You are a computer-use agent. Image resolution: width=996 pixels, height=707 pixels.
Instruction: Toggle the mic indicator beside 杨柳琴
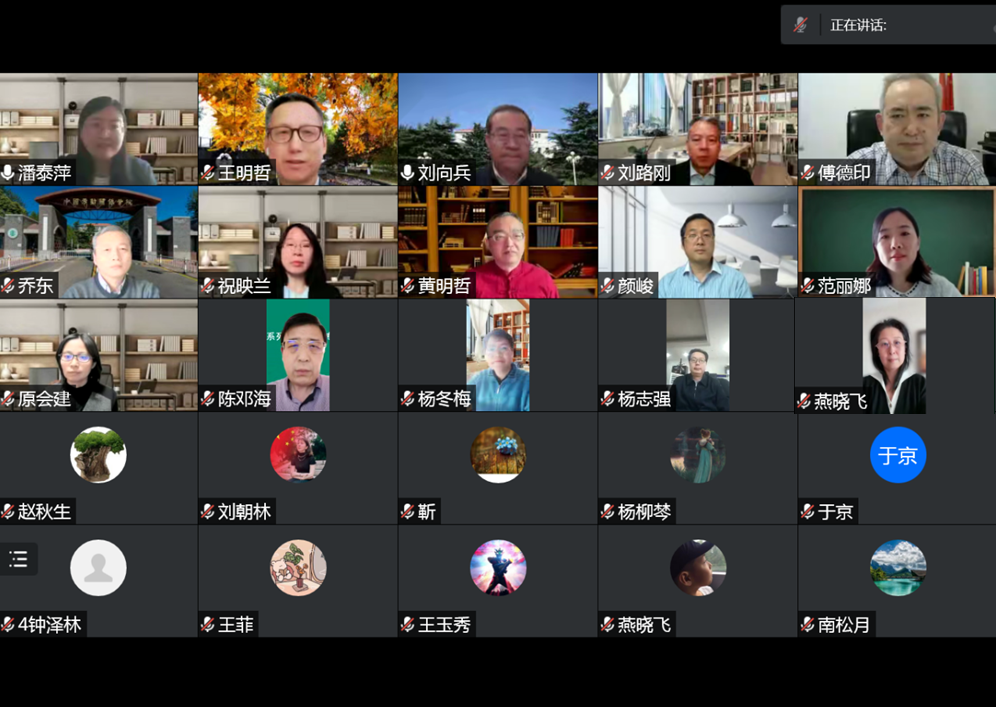click(x=608, y=512)
